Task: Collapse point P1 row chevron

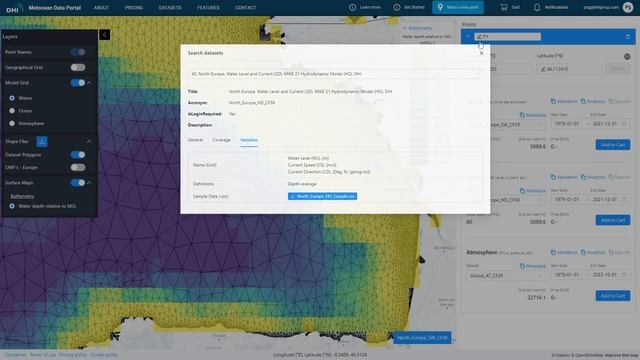Action: [468, 37]
